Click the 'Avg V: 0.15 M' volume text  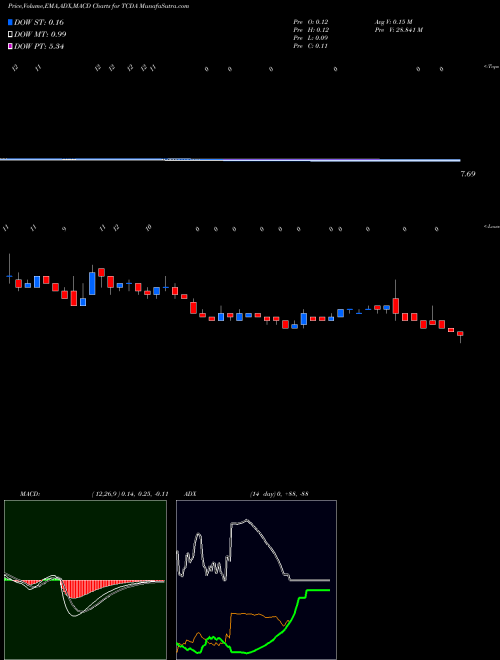pos(395,22)
